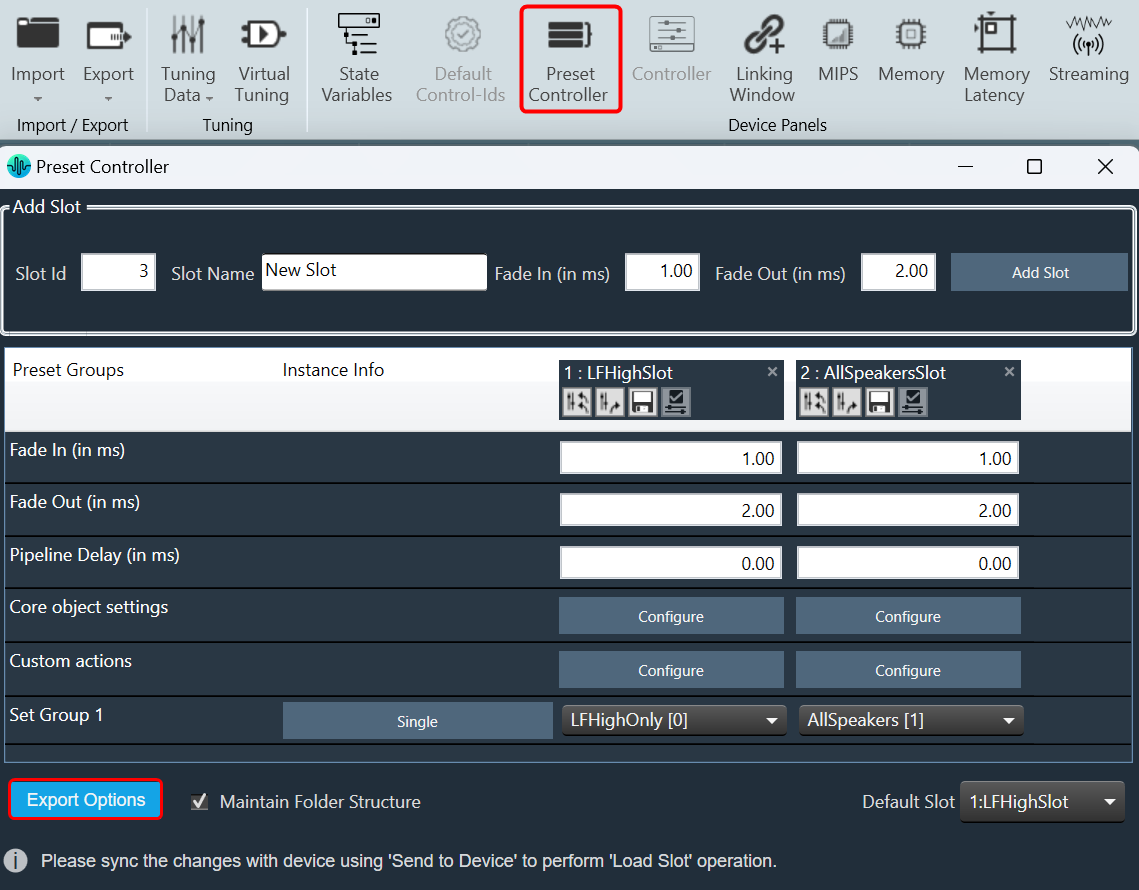The image size is (1139, 890).
Task: Configure Core object settings for AllSpeakersSlot
Action: pyautogui.click(x=908, y=616)
